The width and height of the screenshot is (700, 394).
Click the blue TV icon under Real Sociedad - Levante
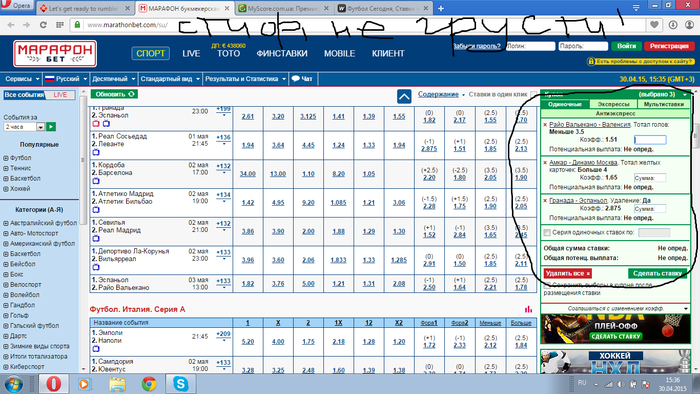click(96, 152)
